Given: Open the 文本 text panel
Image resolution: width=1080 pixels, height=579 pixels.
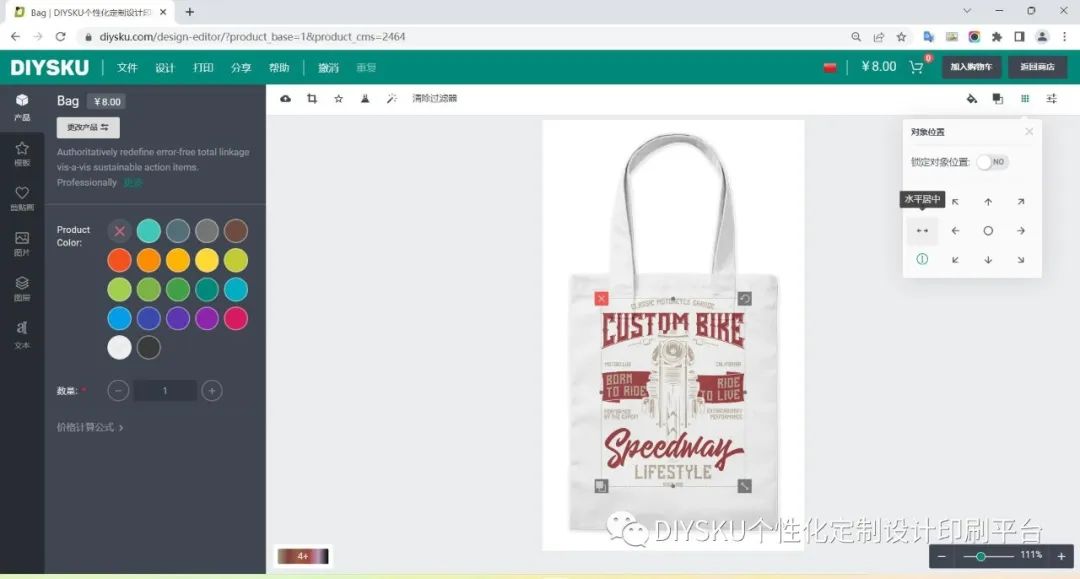Looking at the screenshot, I should tap(22, 334).
